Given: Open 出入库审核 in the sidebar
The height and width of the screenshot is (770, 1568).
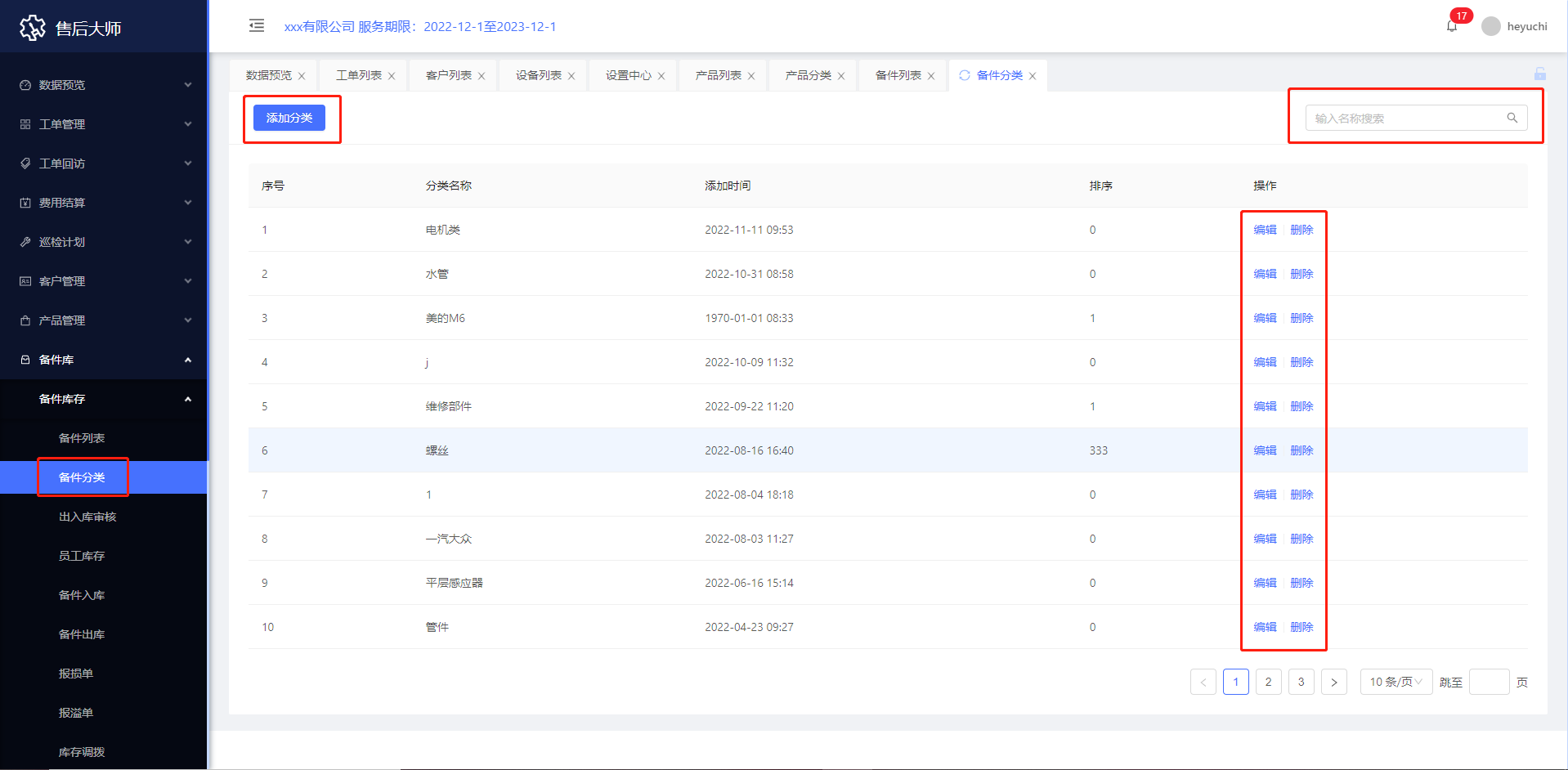Looking at the screenshot, I should [x=87, y=517].
